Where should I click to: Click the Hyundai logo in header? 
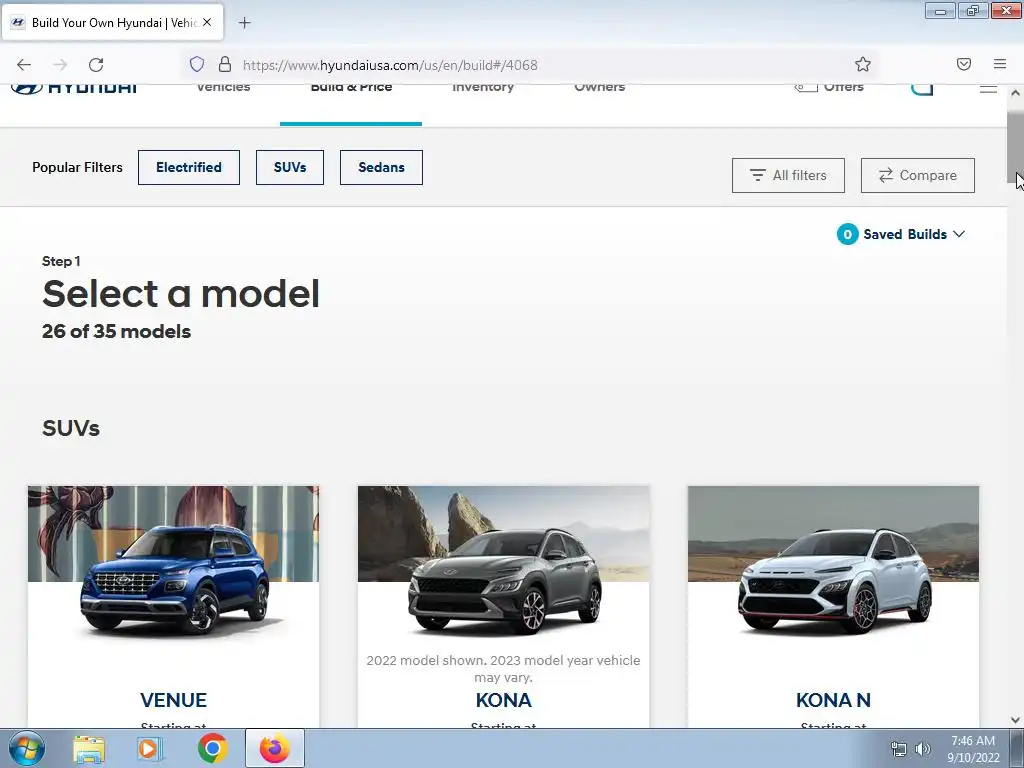(x=74, y=88)
